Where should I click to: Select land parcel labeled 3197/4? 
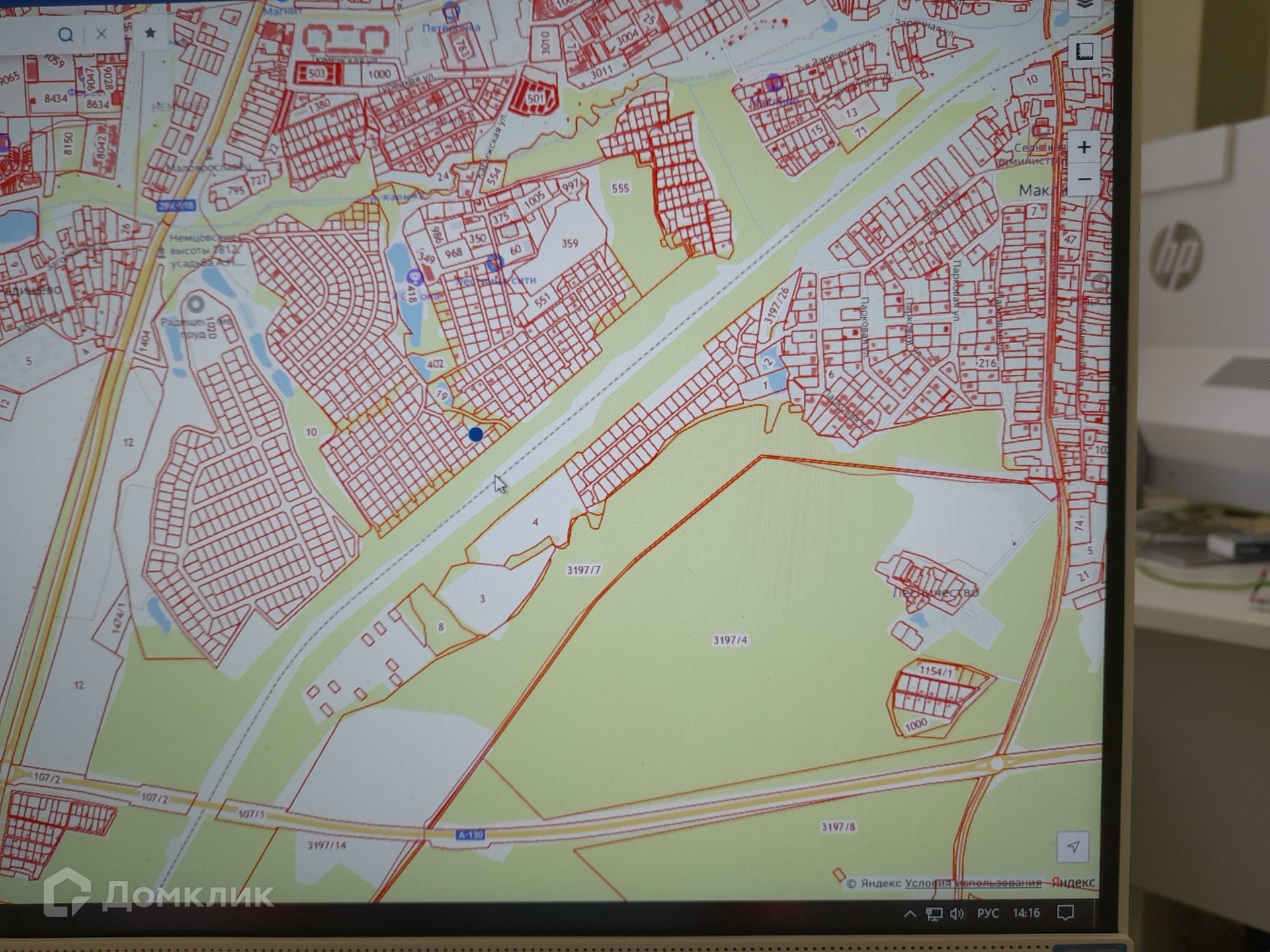[730, 640]
